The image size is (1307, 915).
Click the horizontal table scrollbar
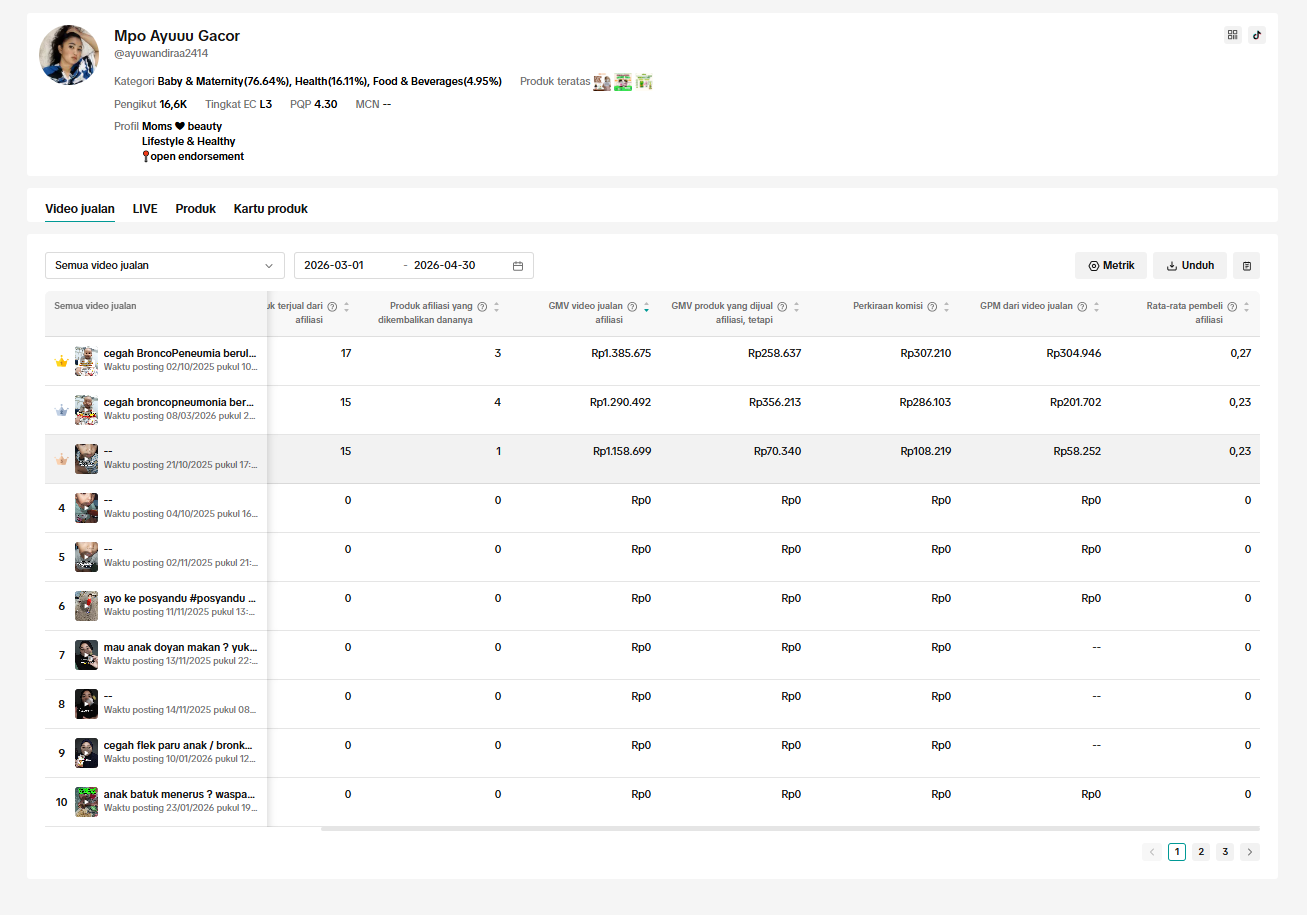790,828
